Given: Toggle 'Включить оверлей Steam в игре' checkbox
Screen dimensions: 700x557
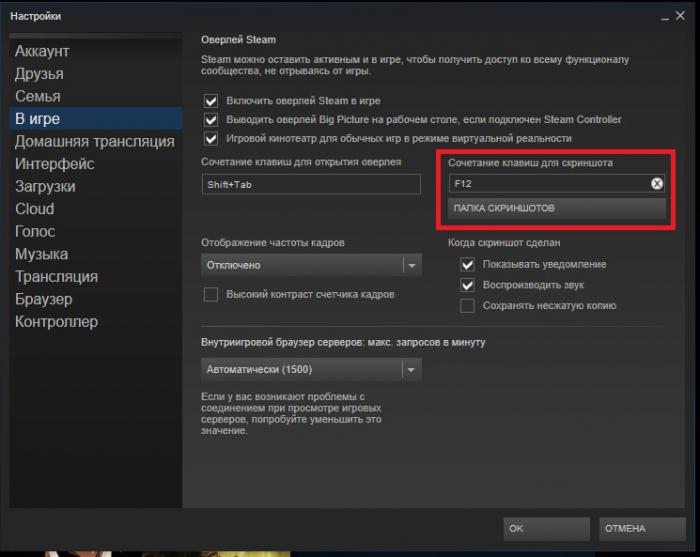Looking at the screenshot, I should 211,101.
